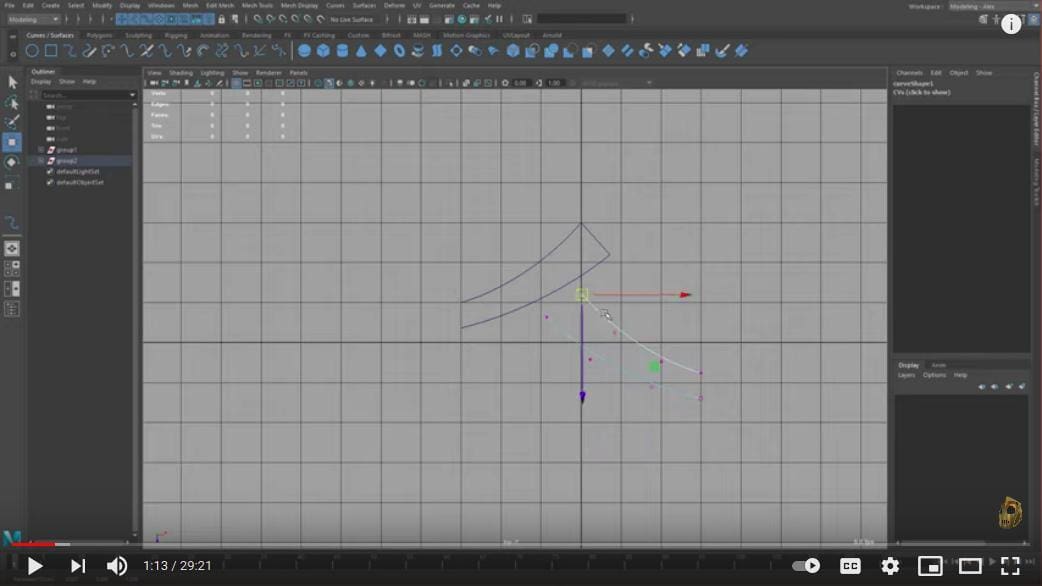Viewport: 1042px width, 586px height.
Task: Open the Channels menu in Channel Box
Action: click(x=909, y=73)
